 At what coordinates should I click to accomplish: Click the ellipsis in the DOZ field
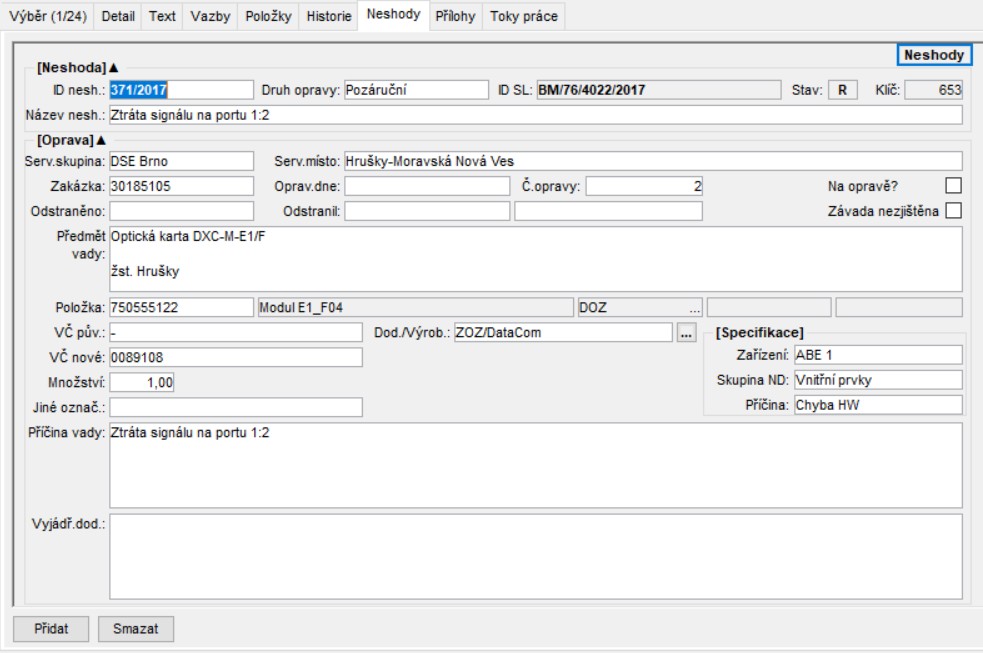694,308
